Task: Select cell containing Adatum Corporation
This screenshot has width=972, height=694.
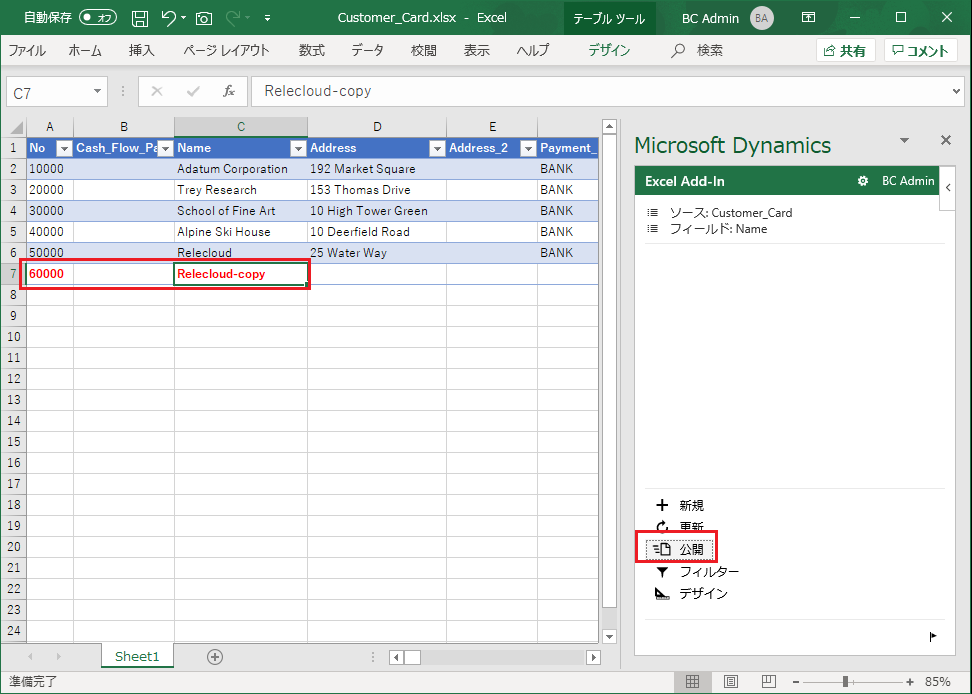Action: 241,169
